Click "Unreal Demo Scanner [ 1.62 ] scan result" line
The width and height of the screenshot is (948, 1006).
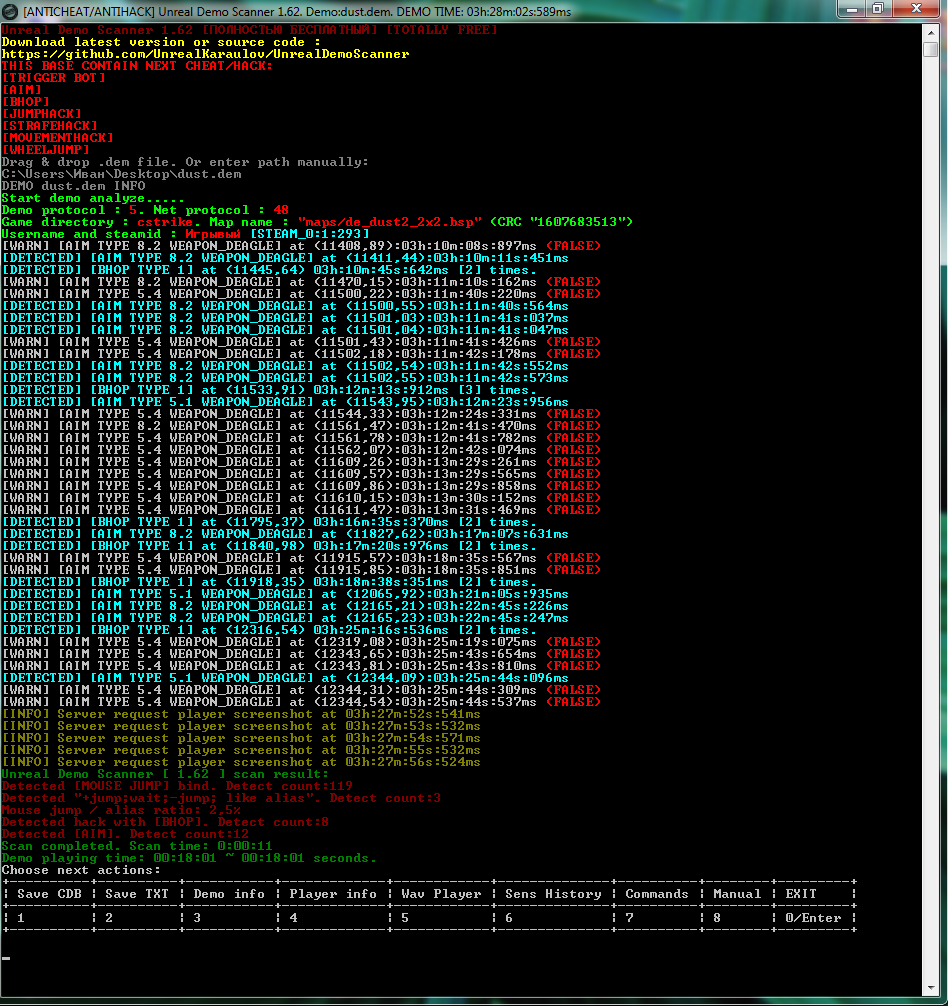165,774
